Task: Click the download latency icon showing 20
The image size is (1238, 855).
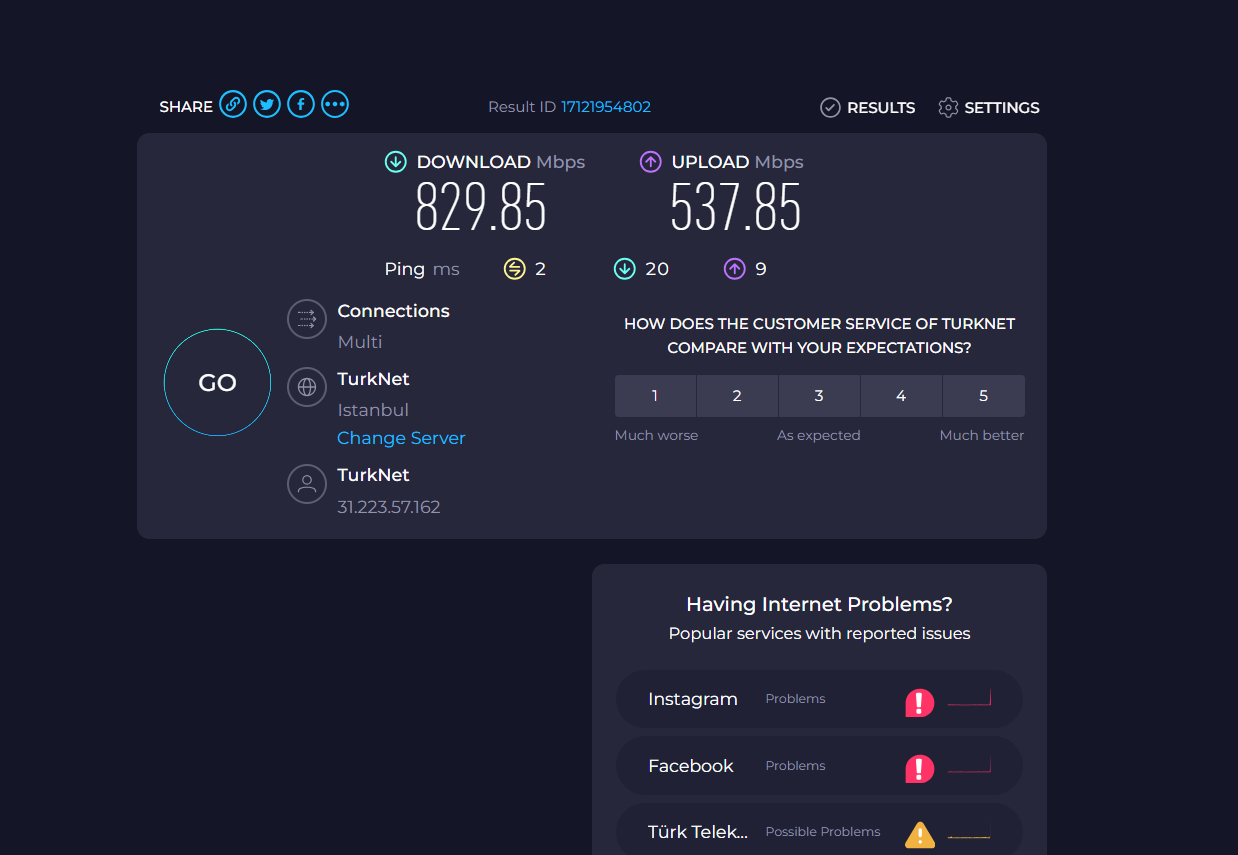Action: pos(625,269)
